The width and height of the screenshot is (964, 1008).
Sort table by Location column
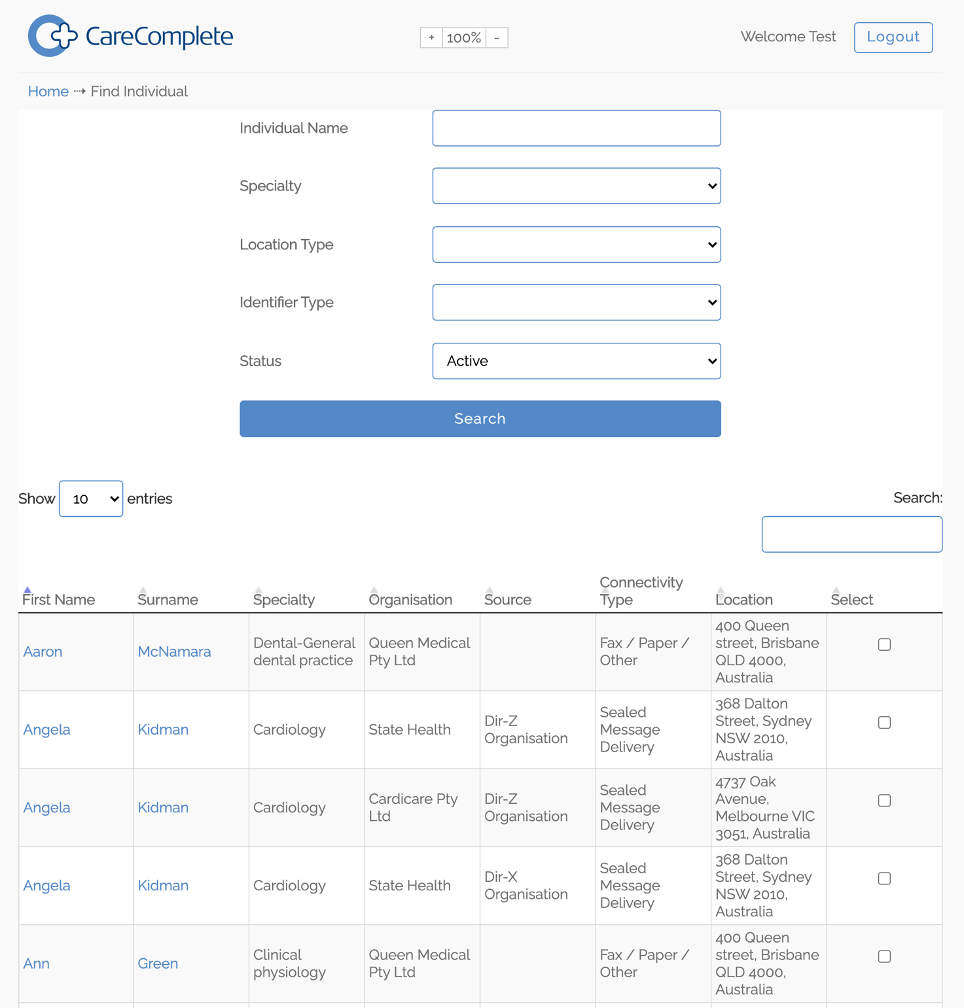click(x=744, y=599)
